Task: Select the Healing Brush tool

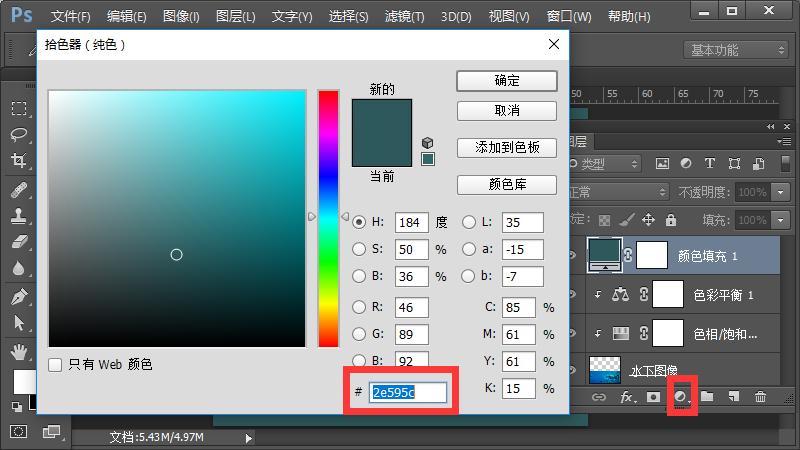Action: tap(19, 190)
